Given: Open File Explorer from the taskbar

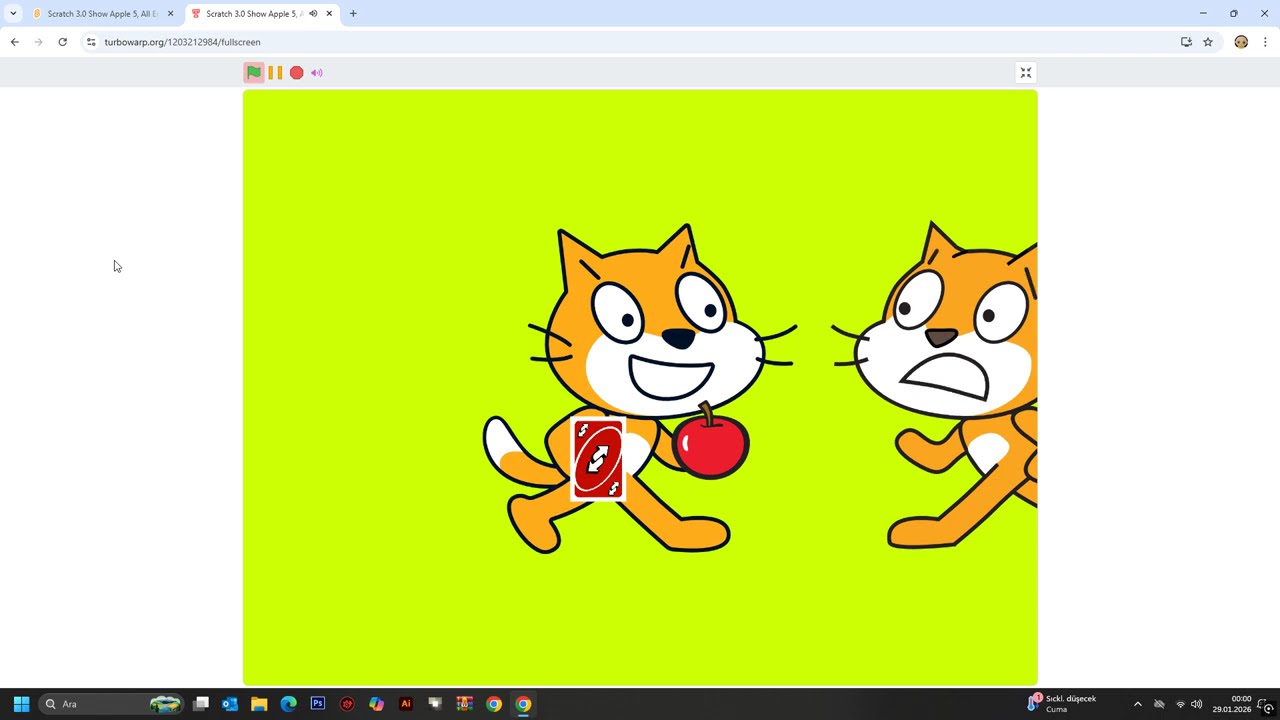Looking at the screenshot, I should point(259,704).
